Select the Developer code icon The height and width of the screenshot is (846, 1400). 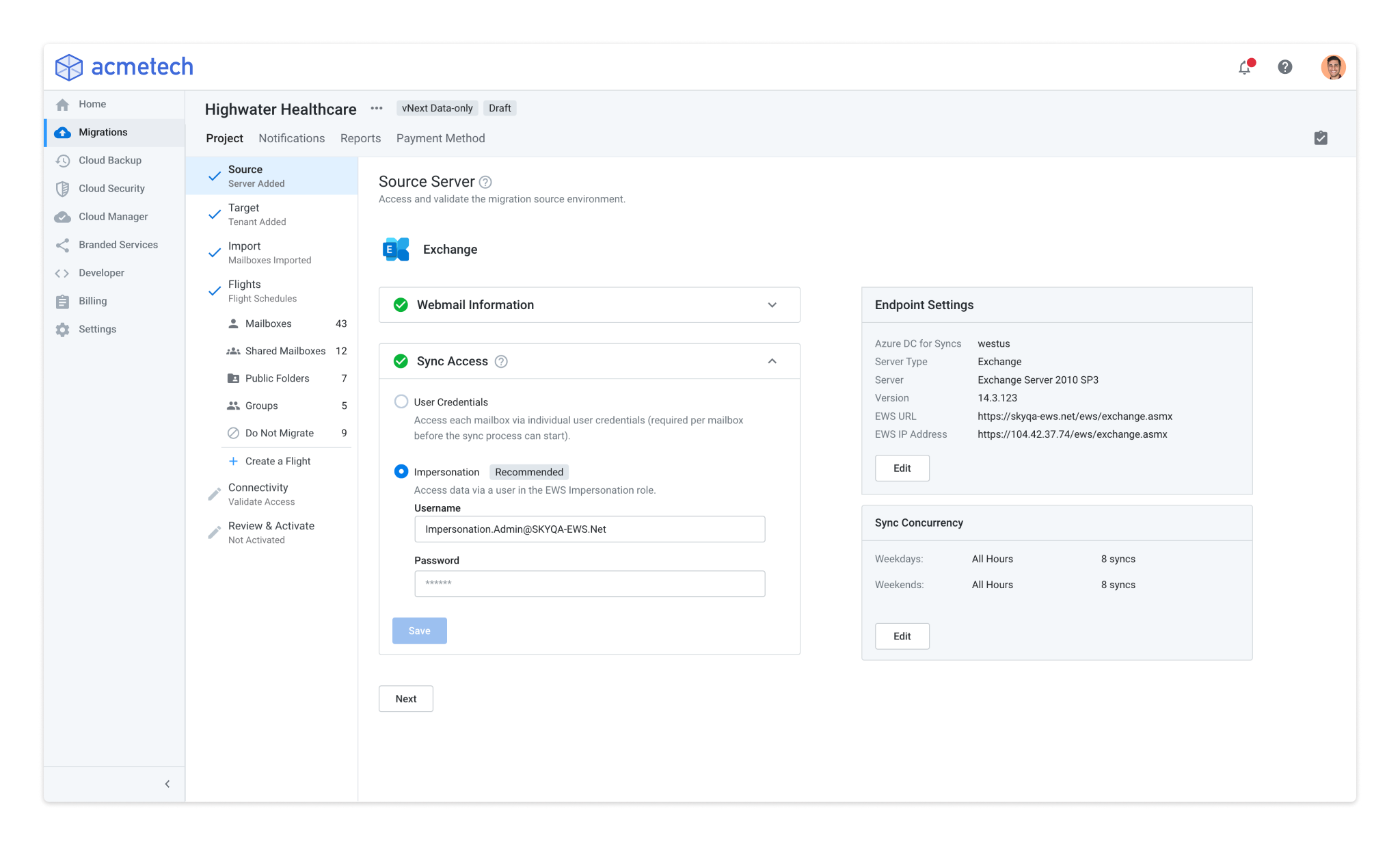63,273
